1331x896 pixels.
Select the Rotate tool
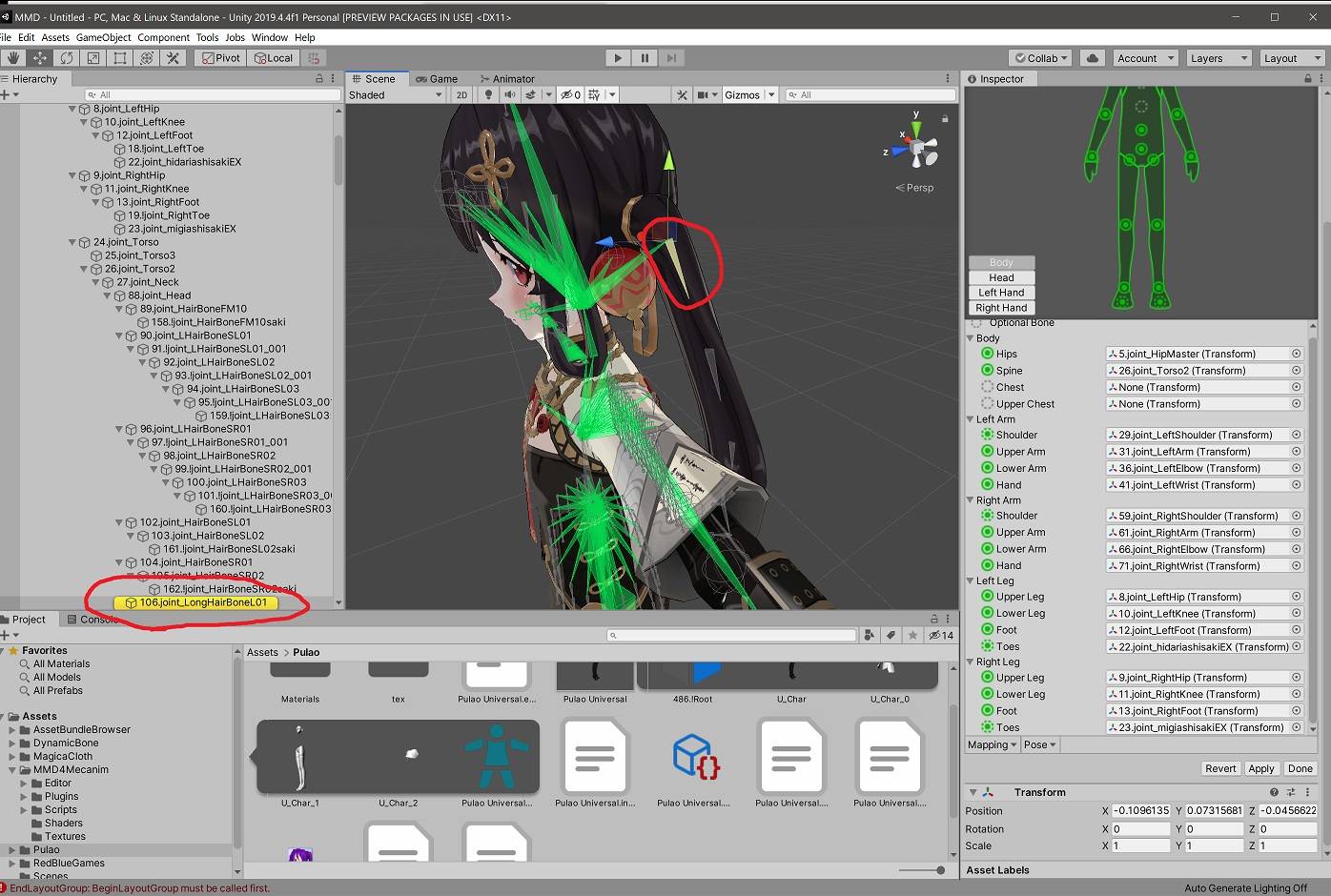pos(67,58)
